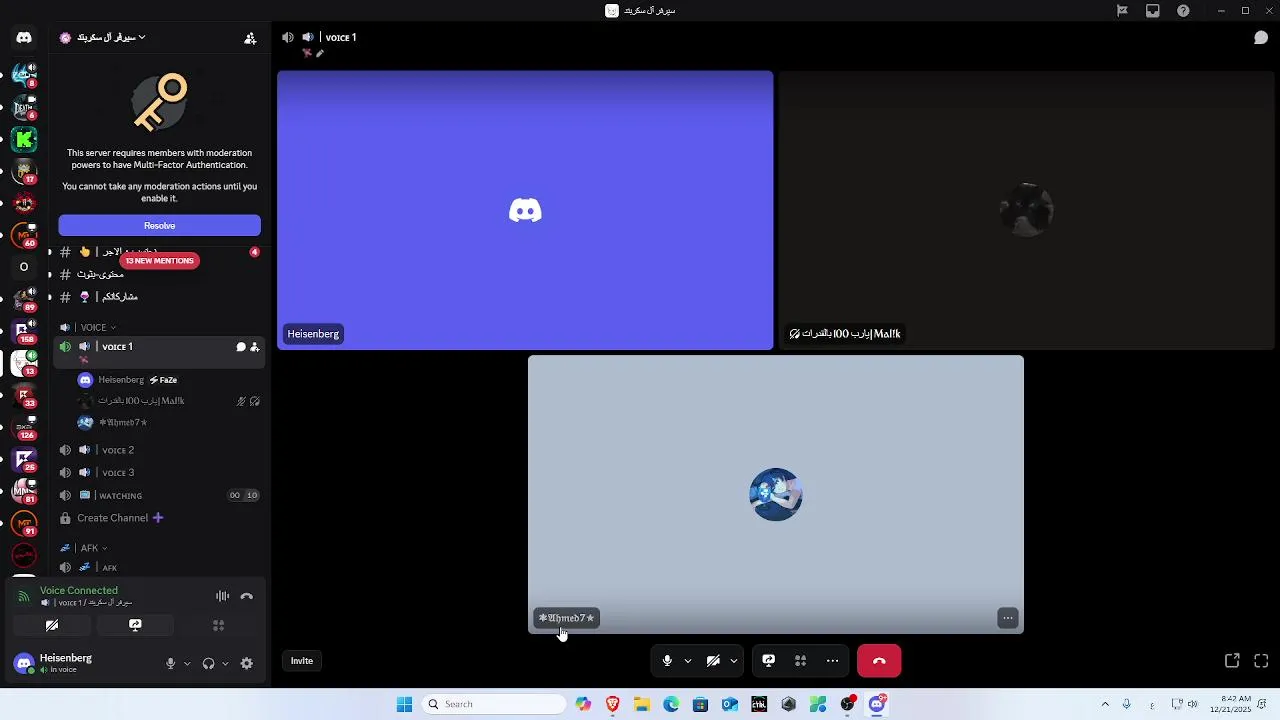Pop out the call window

coord(1232,661)
